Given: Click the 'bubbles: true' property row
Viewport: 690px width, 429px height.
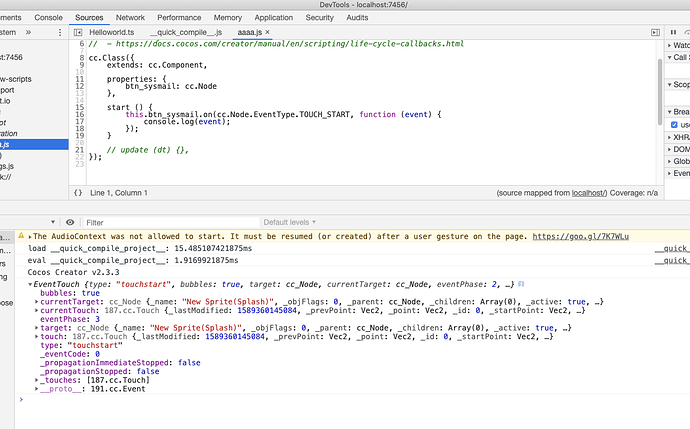Looking at the screenshot, I should click(70, 293).
